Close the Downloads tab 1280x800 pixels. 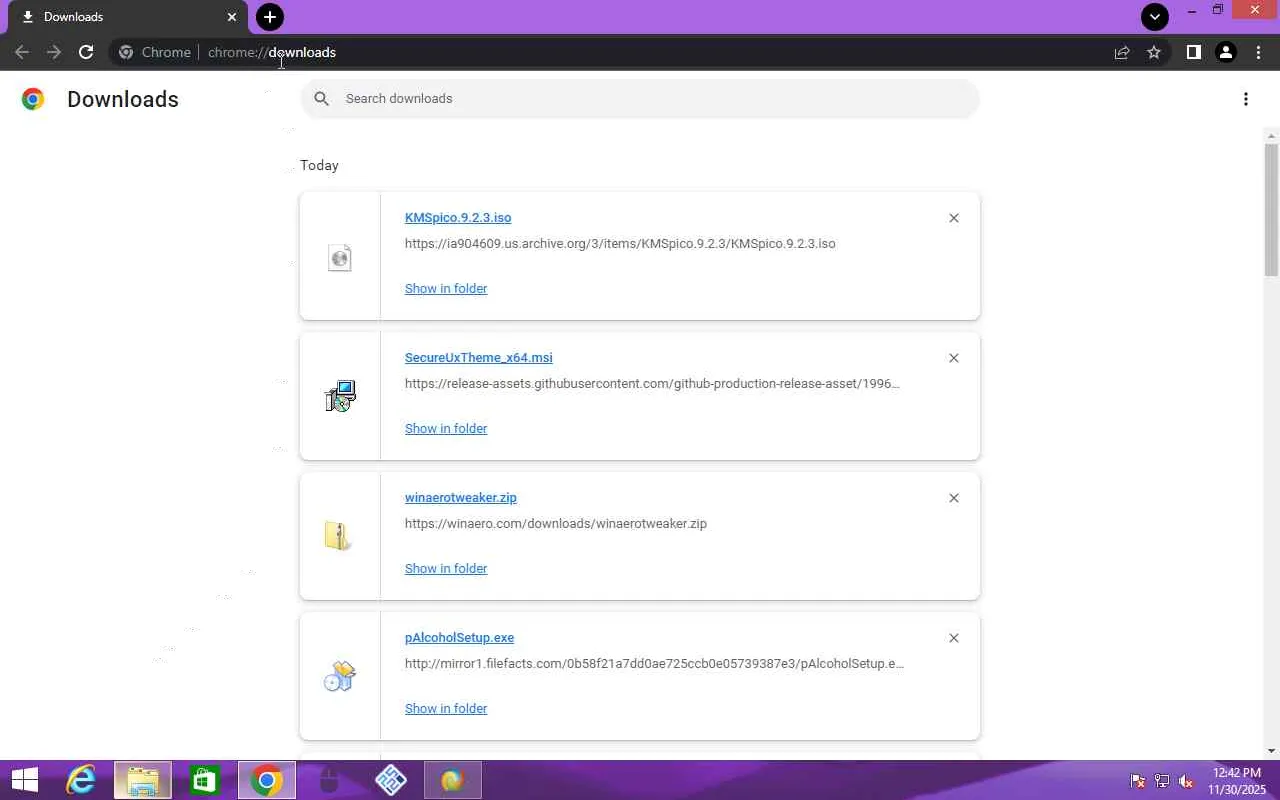(232, 17)
